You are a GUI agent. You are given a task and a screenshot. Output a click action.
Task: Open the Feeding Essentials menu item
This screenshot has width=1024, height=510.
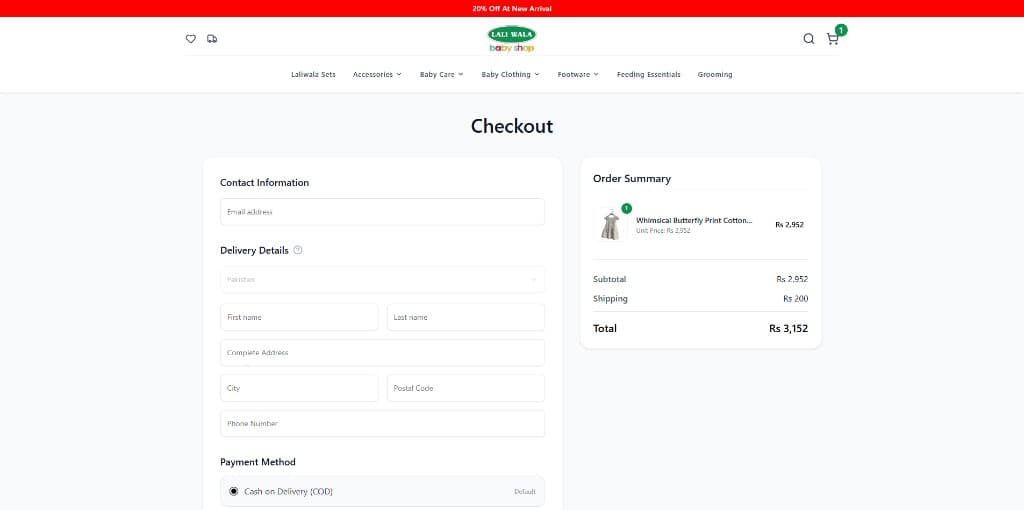click(x=648, y=74)
